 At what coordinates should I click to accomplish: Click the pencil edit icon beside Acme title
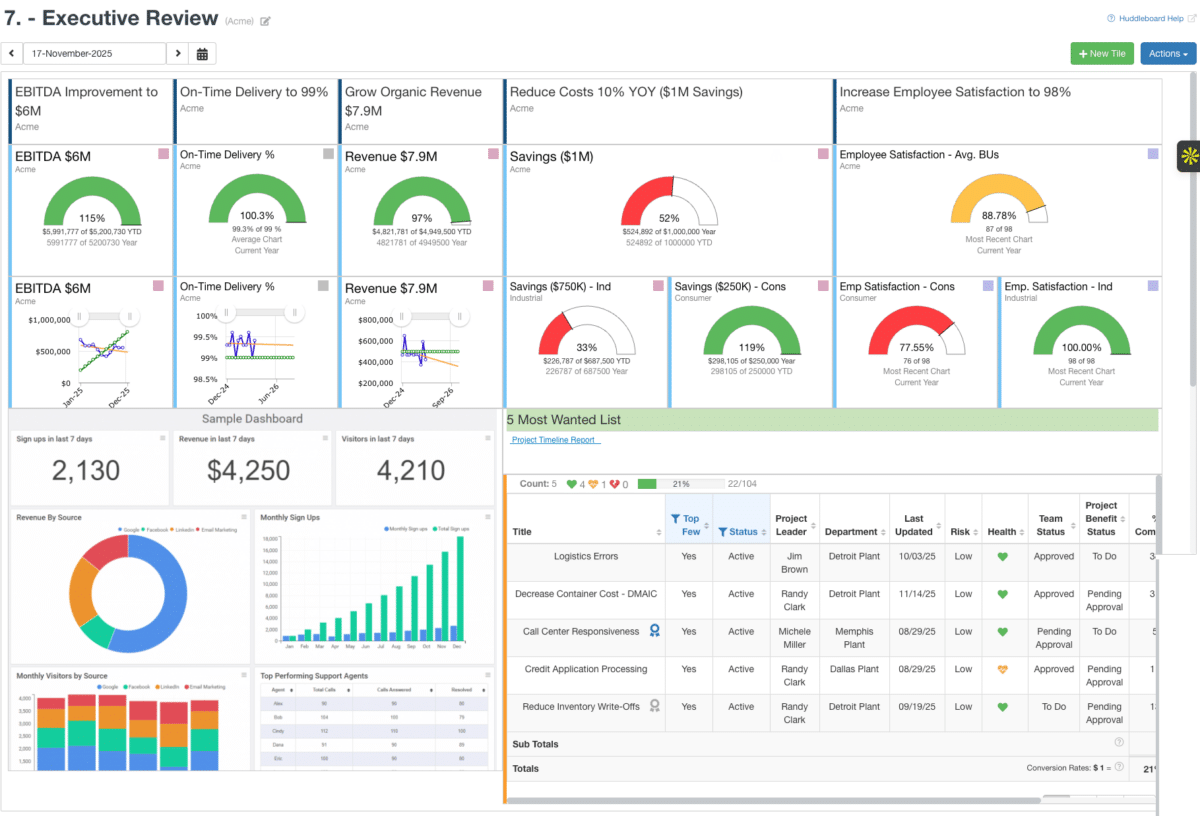pyautogui.click(x=264, y=20)
